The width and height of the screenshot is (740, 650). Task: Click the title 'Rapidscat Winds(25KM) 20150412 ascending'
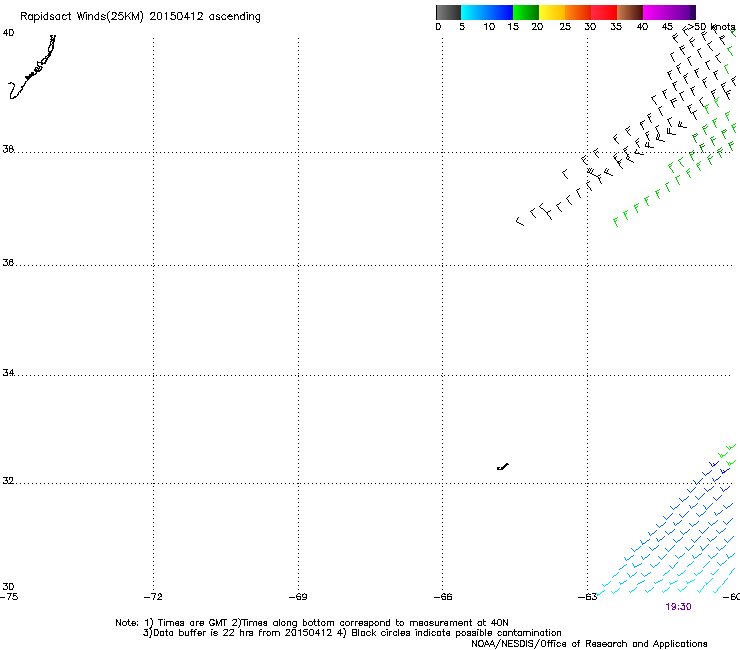click(140, 17)
